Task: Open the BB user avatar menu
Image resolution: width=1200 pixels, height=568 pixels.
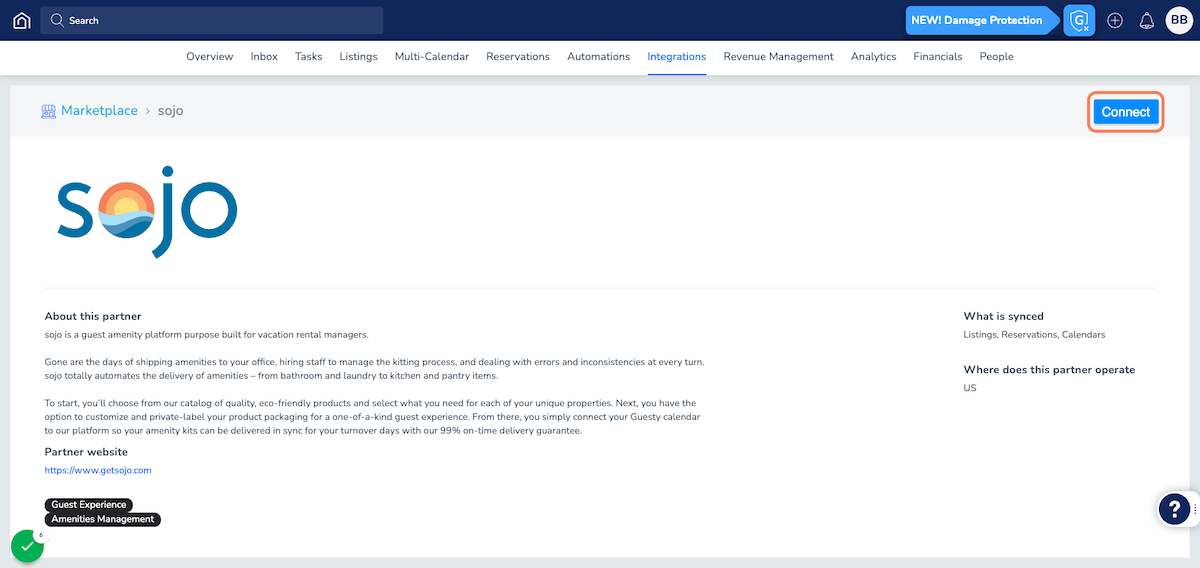Action: [1178, 20]
